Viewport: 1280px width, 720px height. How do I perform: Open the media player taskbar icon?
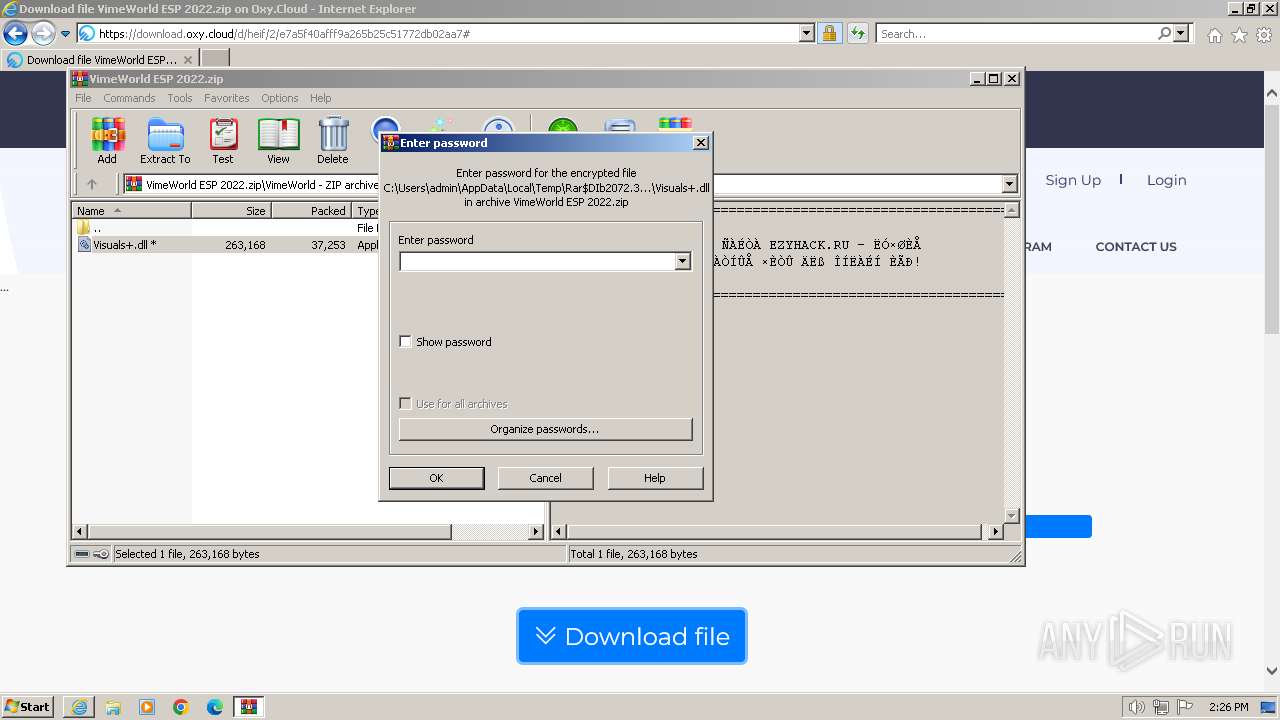click(147, 707)
